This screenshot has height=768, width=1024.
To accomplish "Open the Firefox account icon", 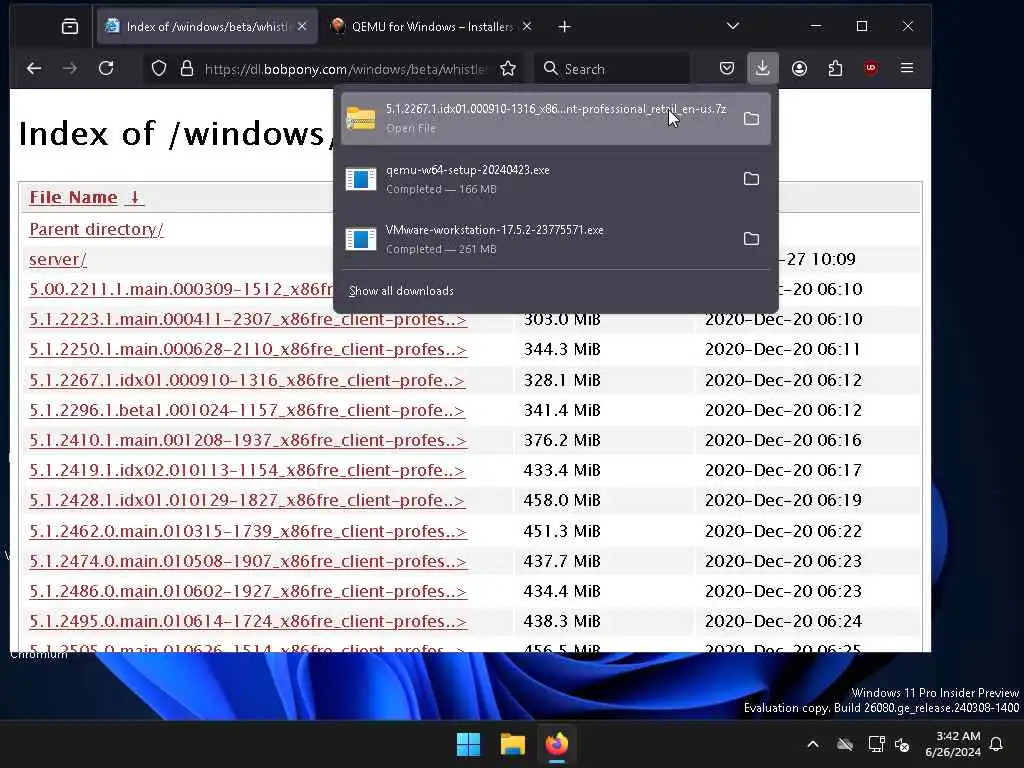I will pyautogui.click(x=799, y=68).
